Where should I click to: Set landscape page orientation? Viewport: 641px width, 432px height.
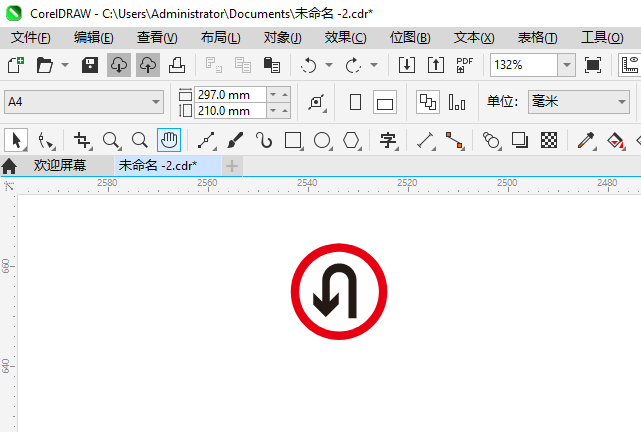point(385,102)
